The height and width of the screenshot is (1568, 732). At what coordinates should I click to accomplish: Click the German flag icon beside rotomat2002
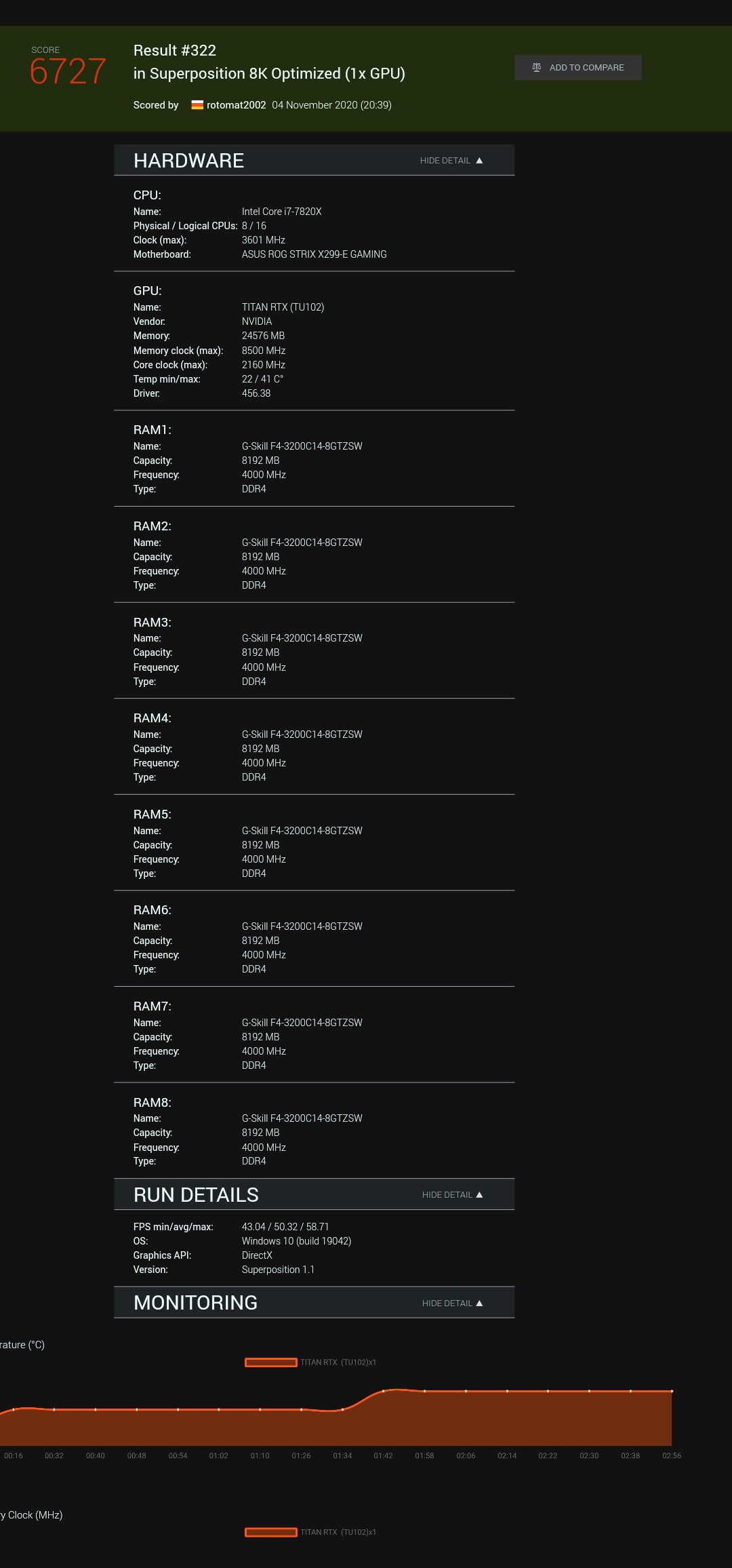(x=197, y=105)
